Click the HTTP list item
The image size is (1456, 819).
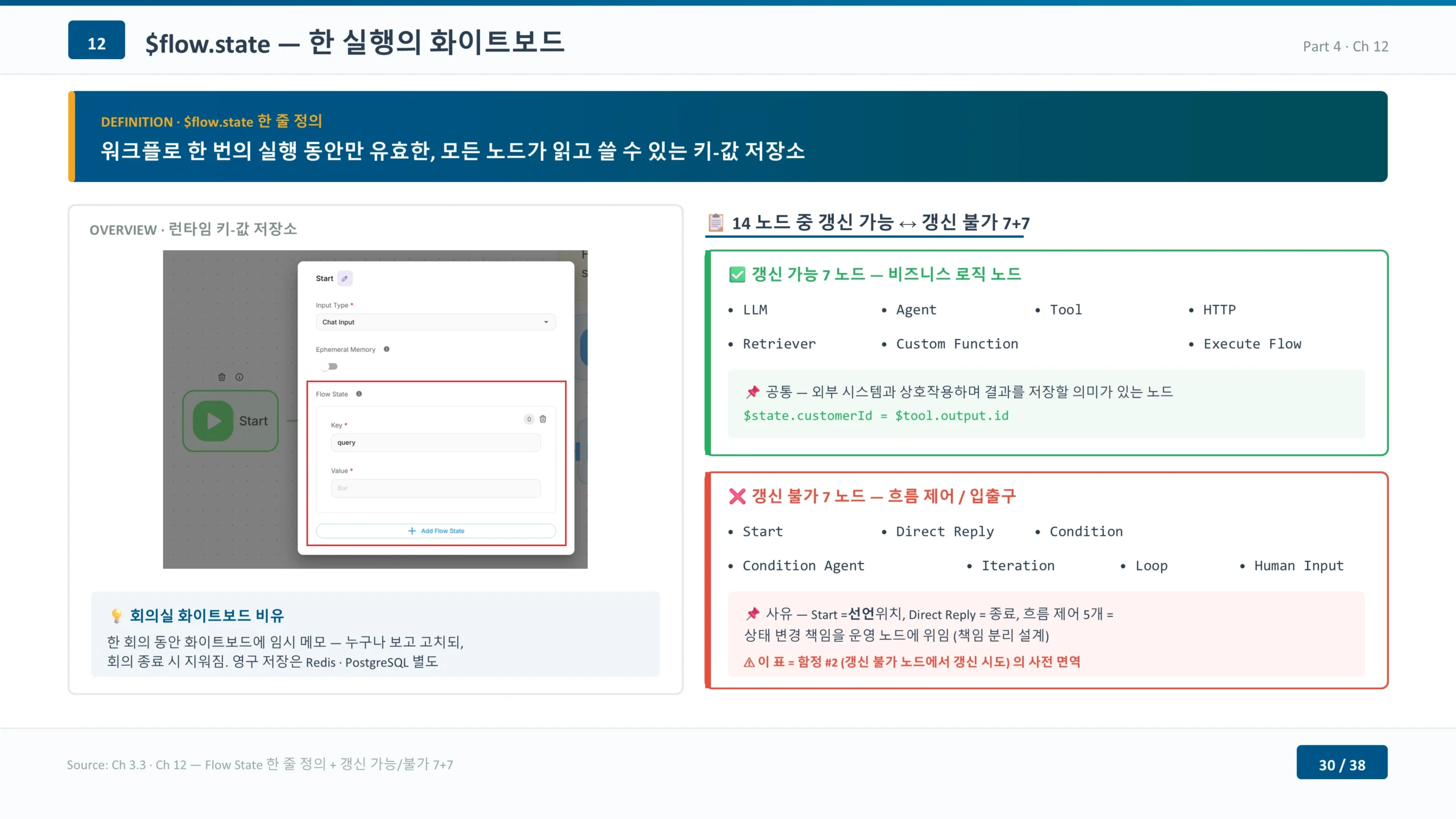(x=1219, y=310)
